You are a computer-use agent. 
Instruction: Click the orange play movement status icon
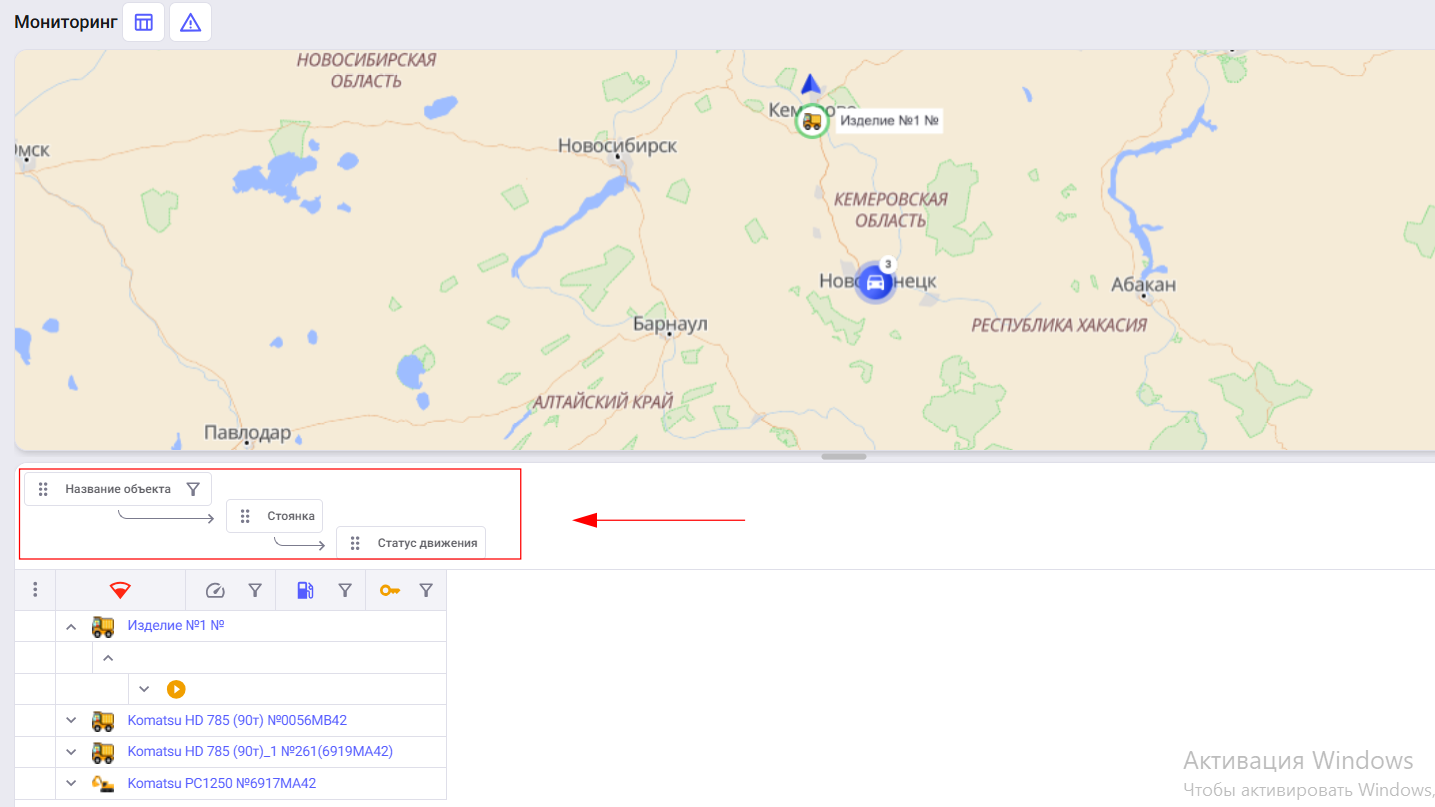pyautogui.click(x=176, y=689)
